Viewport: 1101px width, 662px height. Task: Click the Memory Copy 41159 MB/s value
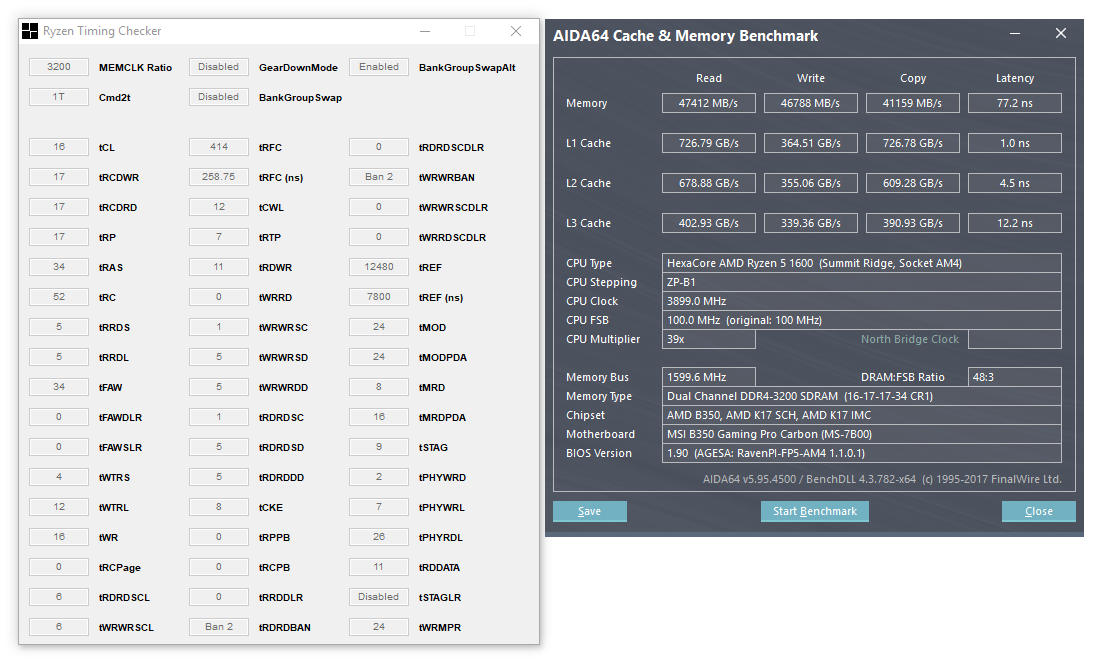pyautogui.click(x=912, y=103)
